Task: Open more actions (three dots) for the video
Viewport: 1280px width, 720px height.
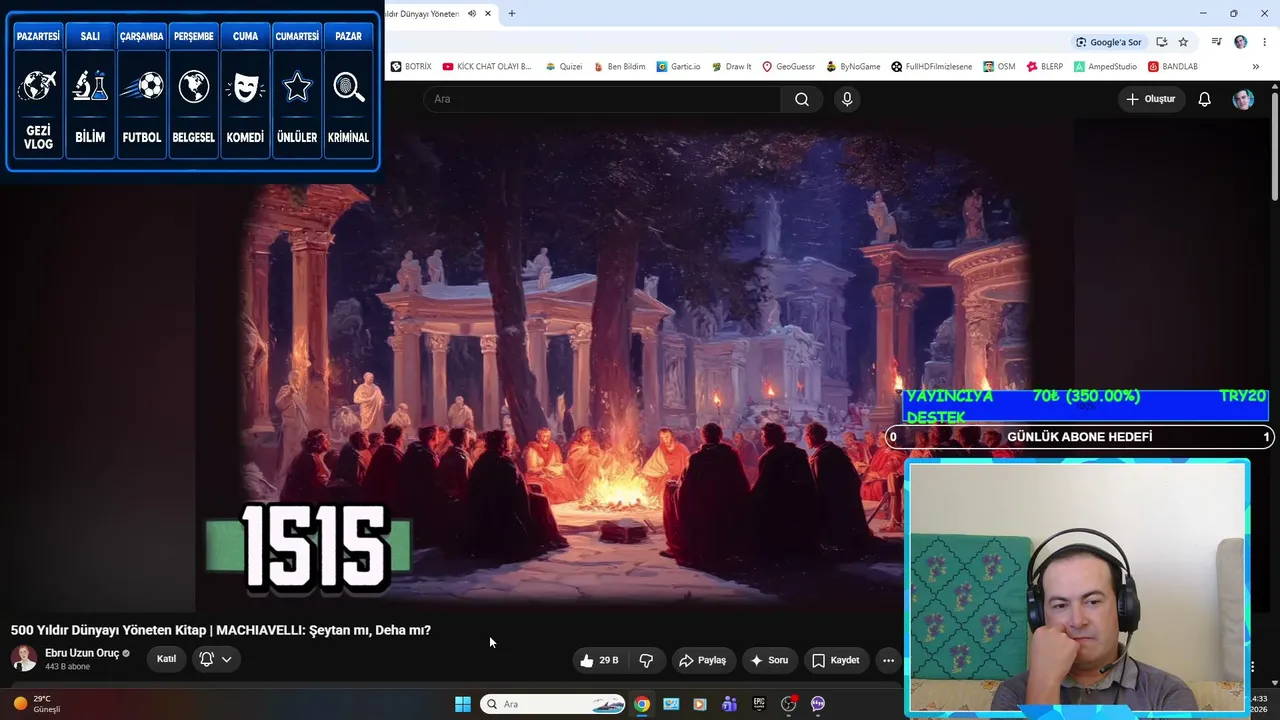Action: (x=888, y=660)
